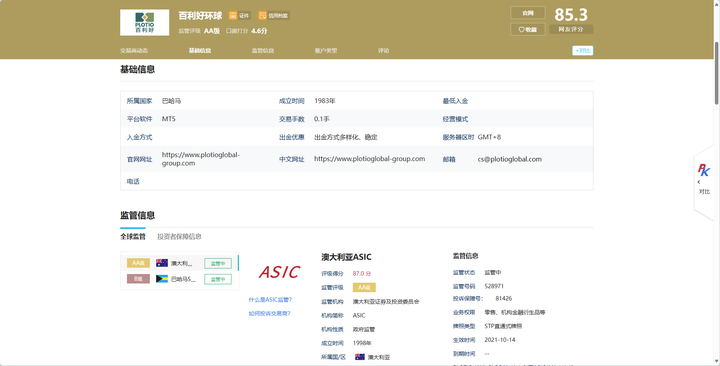The width and height of the screenshot is (720, 366).
Task: Open 如何投诉交易商? link
Action: [270, 313]
